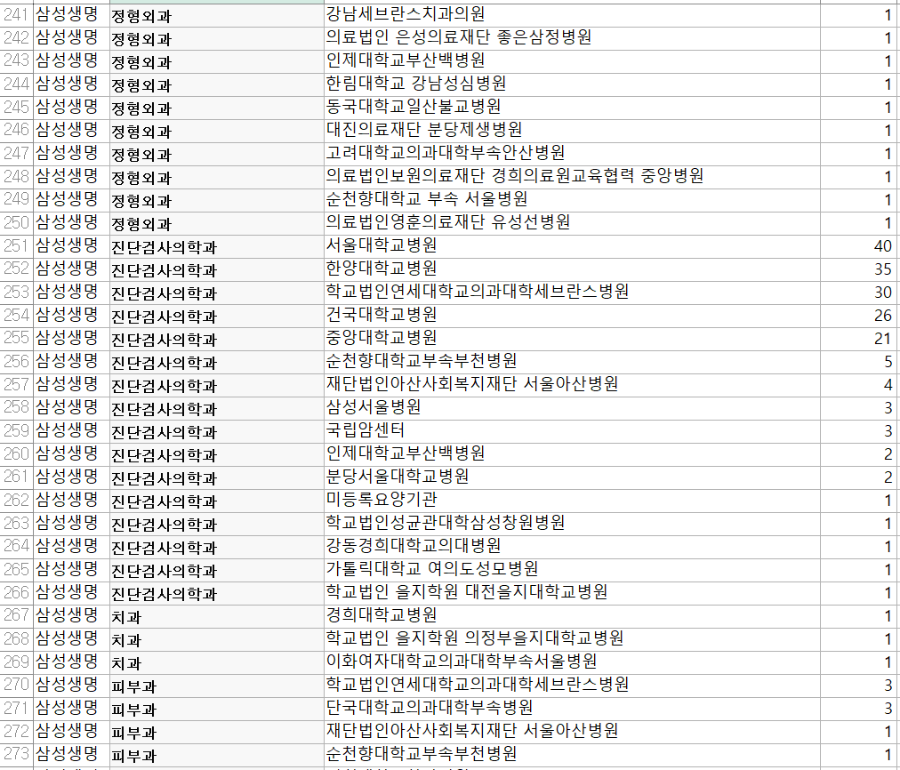Select row header 270
The width and height of the screenshot is (900, 770).
coord(17,686)
